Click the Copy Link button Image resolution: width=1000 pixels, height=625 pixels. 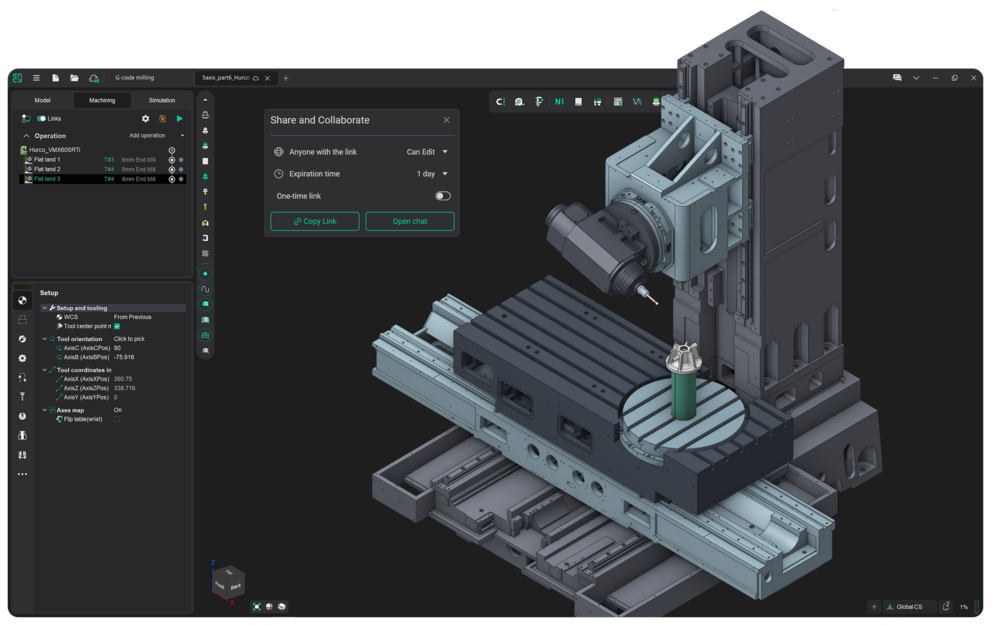point(315,221)
